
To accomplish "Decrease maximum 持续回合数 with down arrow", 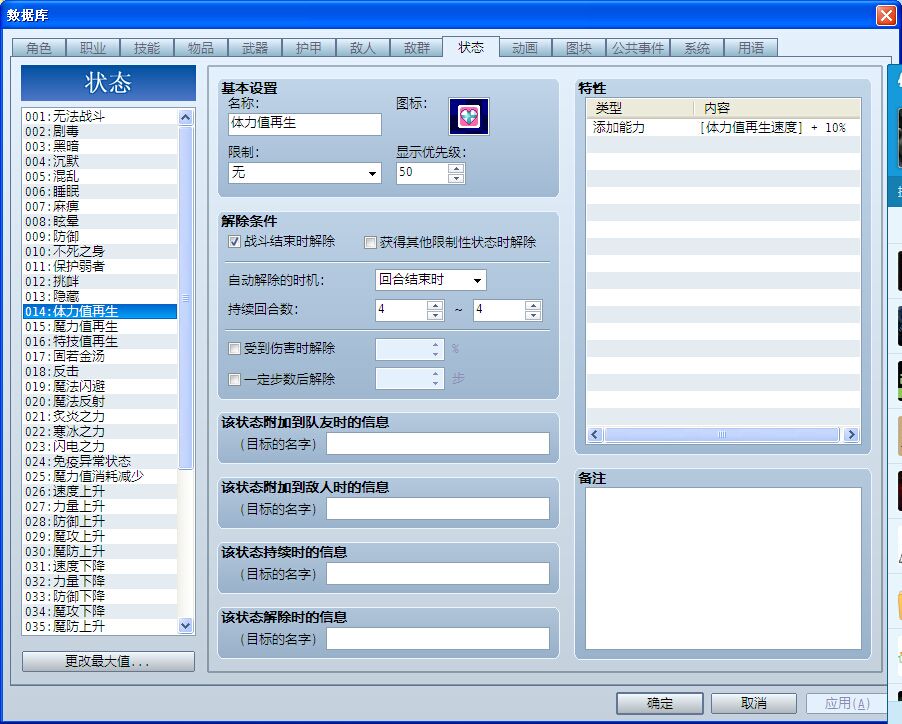I will 533,315.
